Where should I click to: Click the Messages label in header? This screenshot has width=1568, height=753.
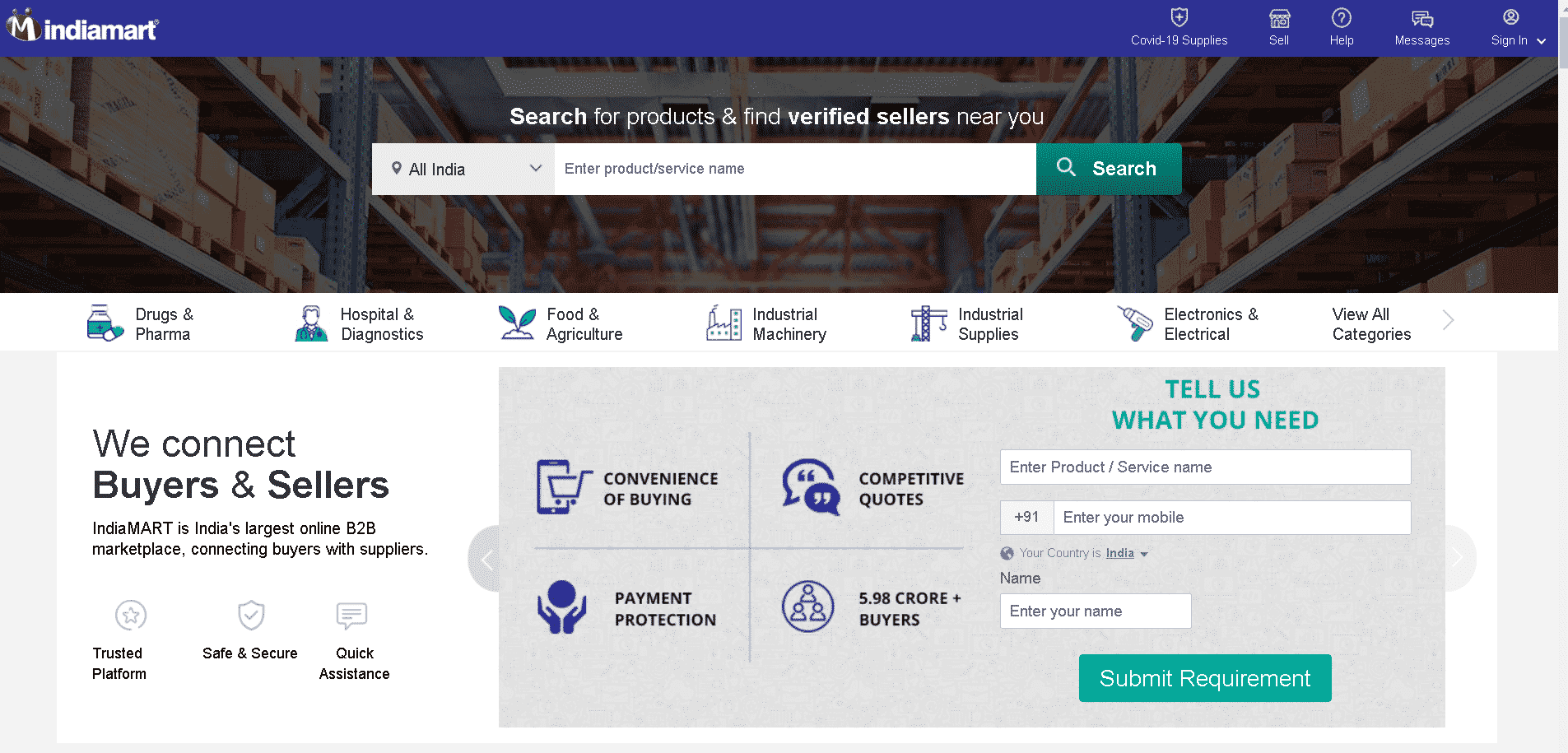pos(1422,40)
